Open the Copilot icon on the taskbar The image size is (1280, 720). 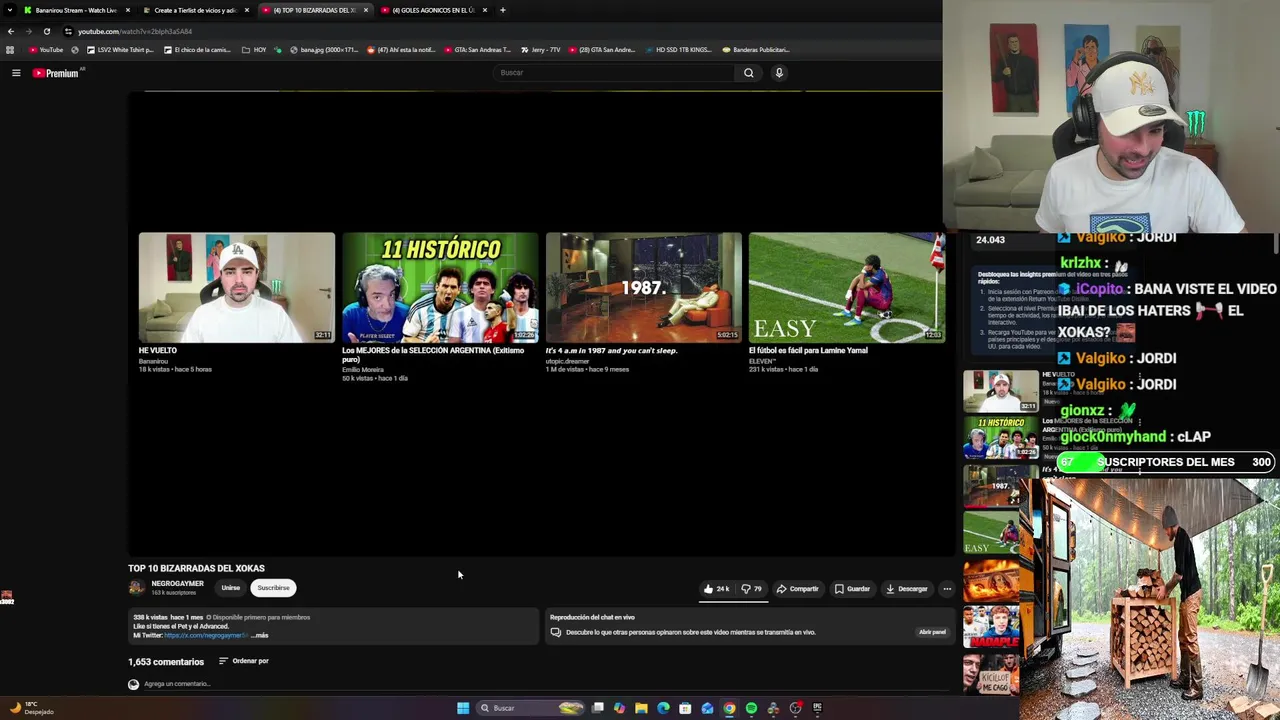click(619, 708)
